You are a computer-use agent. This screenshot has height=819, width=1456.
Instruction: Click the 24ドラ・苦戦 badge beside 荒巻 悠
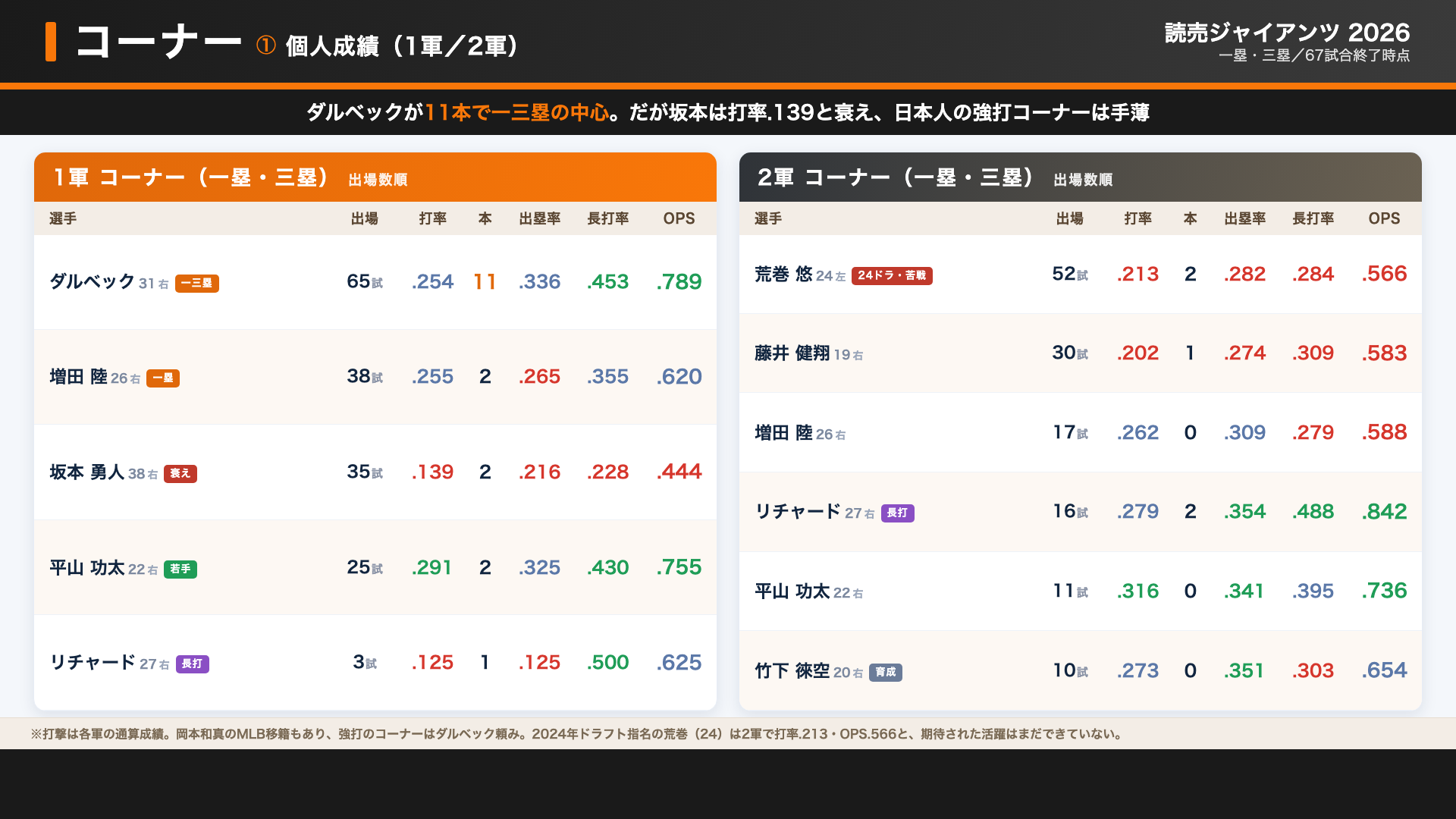click(892, 276)
